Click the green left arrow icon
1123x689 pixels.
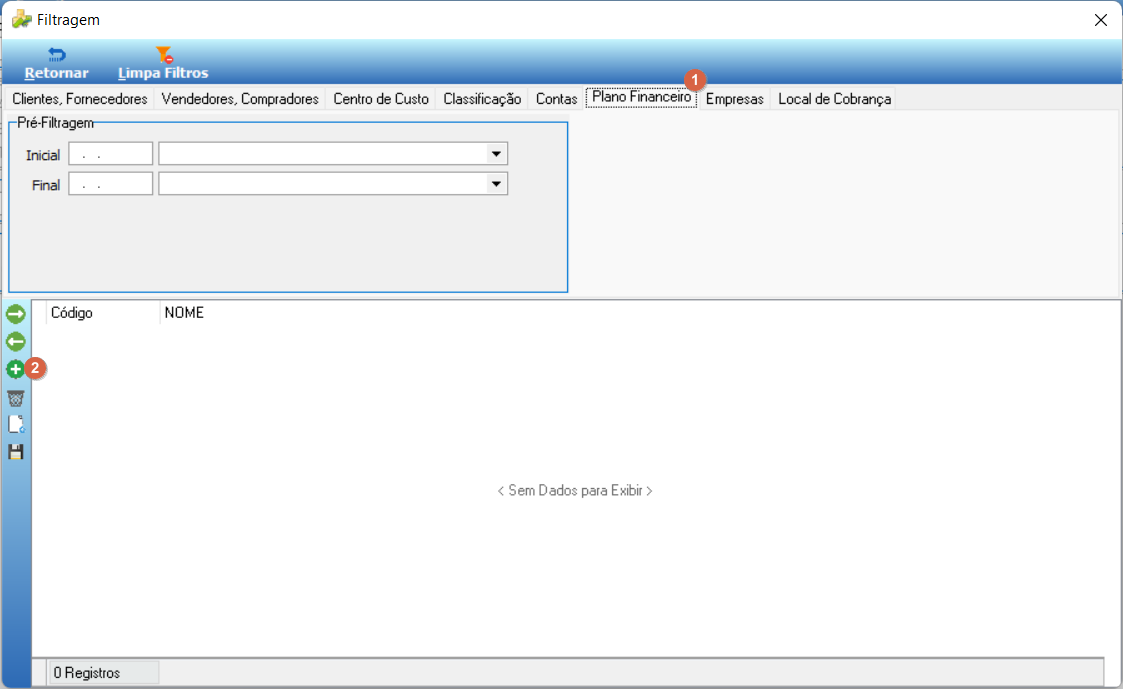pyautogui.click(x=16, y=342)
